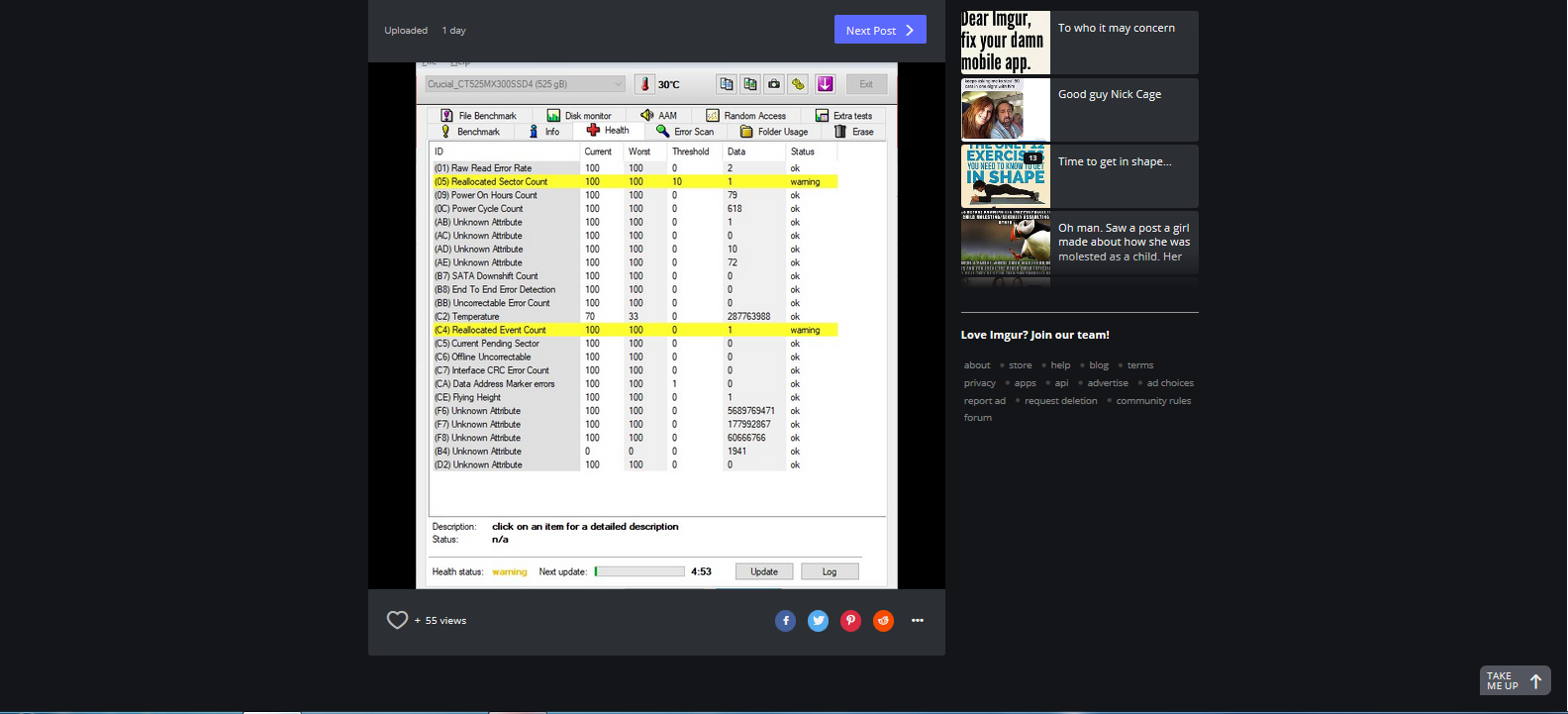The height and width of the screenshot is (714, 1568).
Task: Select the Power Cycle Count row
Action: click(635, 209)
